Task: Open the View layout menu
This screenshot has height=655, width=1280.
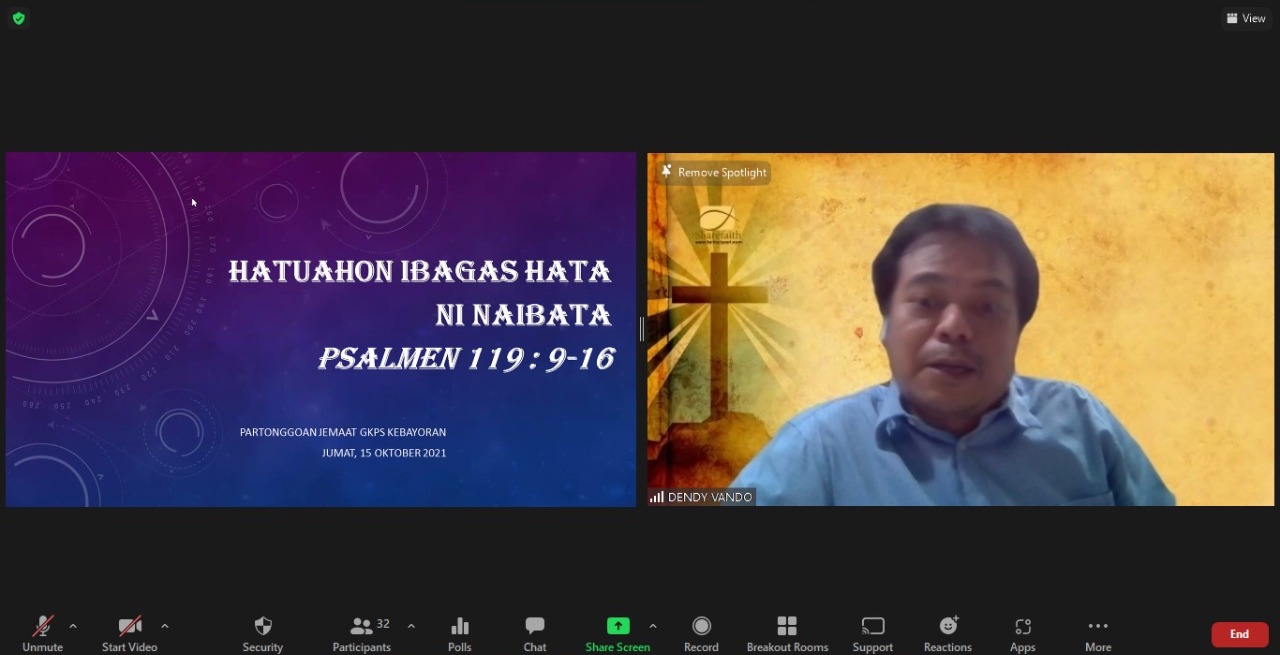Action: [1246, 18]
